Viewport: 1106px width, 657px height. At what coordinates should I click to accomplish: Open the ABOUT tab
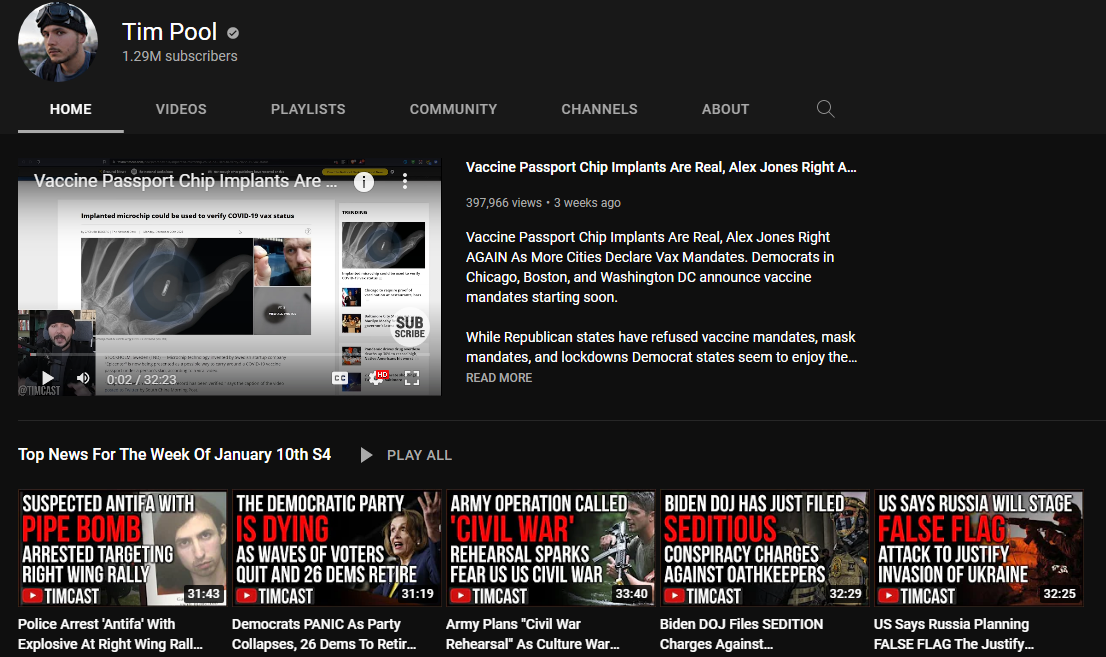coord(725,109)
